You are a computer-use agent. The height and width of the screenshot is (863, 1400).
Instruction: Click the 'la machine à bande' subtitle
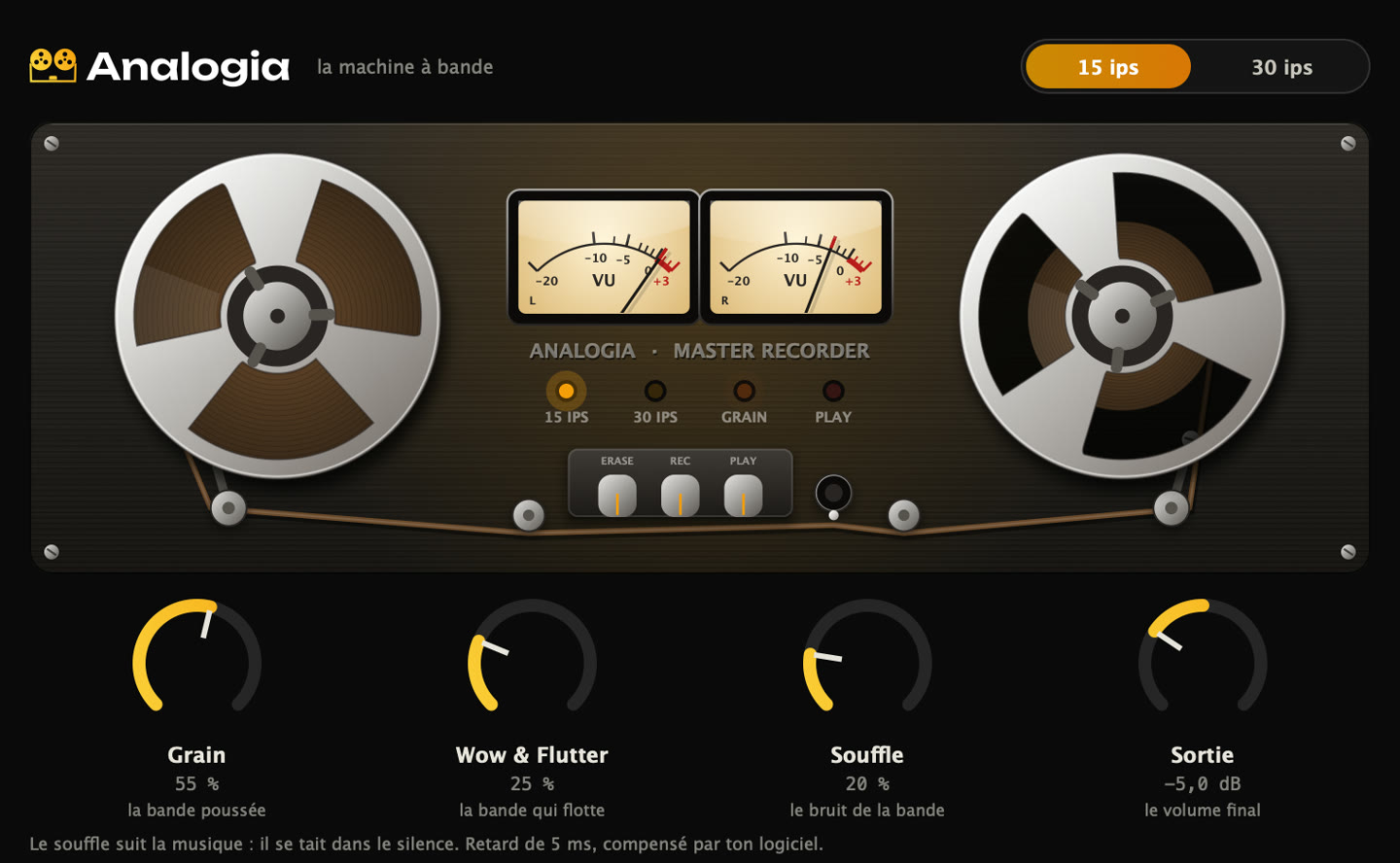[405, 67]
